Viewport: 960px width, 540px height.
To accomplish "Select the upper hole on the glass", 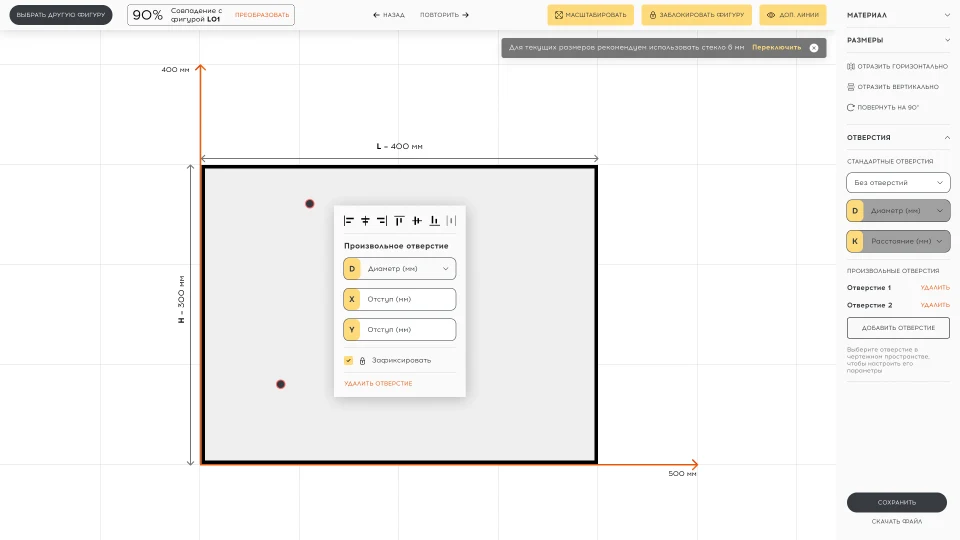I will (310, 204).
